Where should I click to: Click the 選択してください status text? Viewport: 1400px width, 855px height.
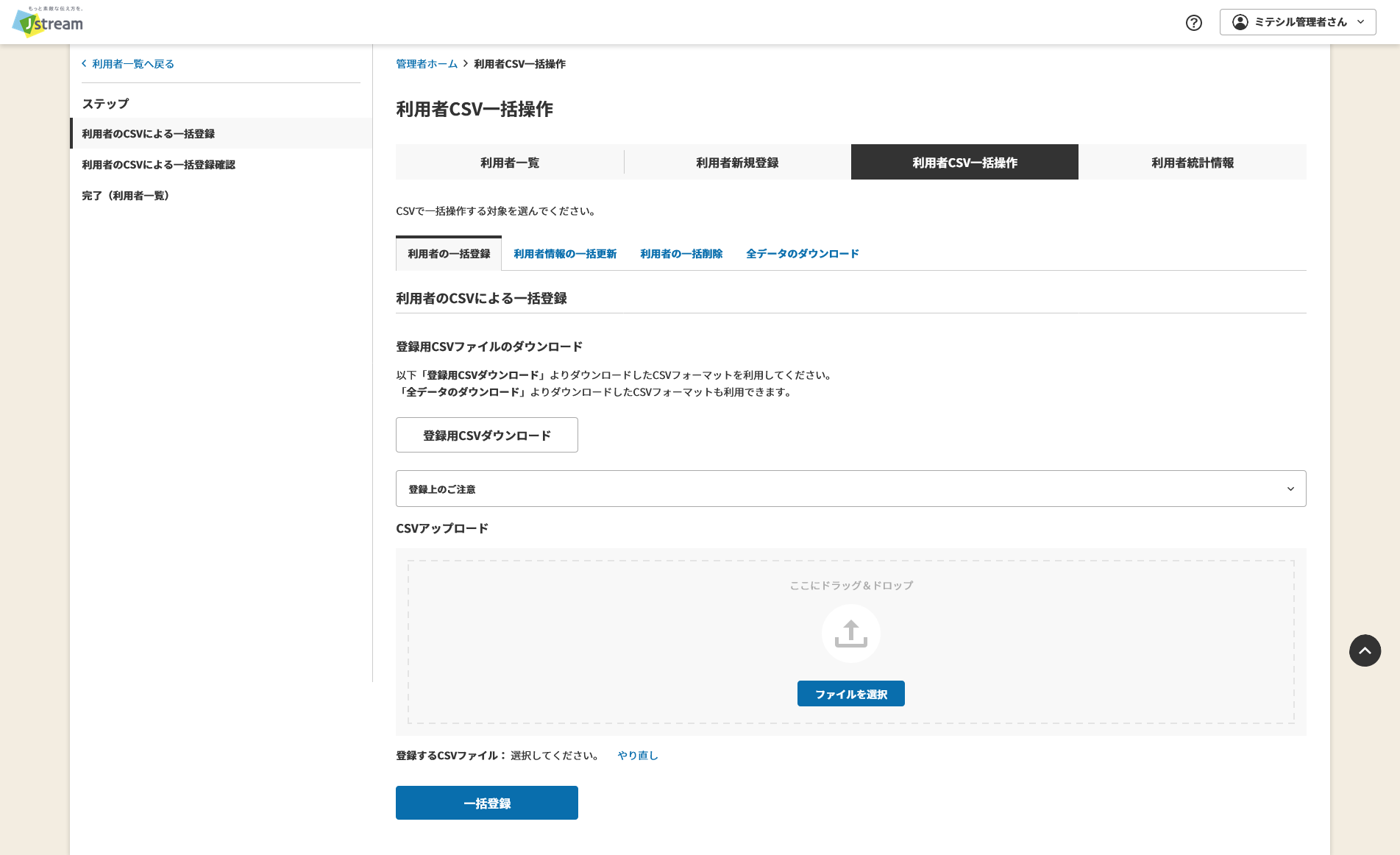[x=555, y=756]
